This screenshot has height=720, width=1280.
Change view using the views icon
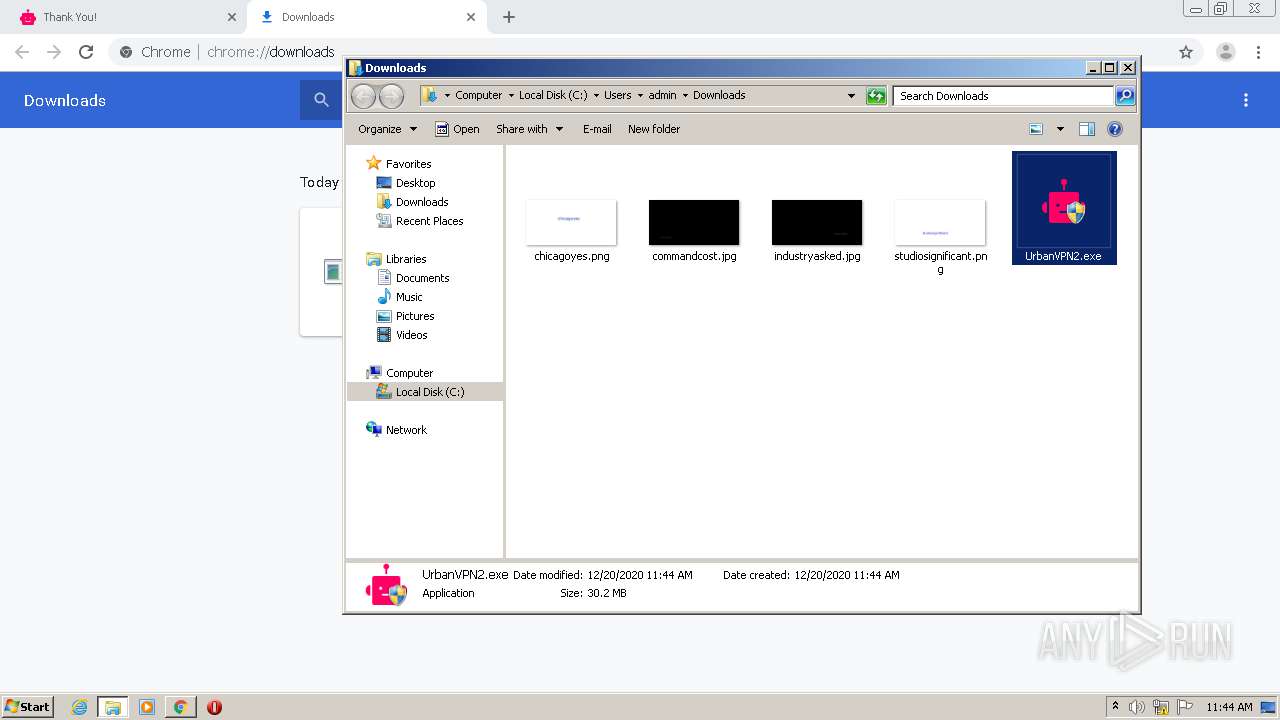pyautogui.click(x=1036, y=129)
